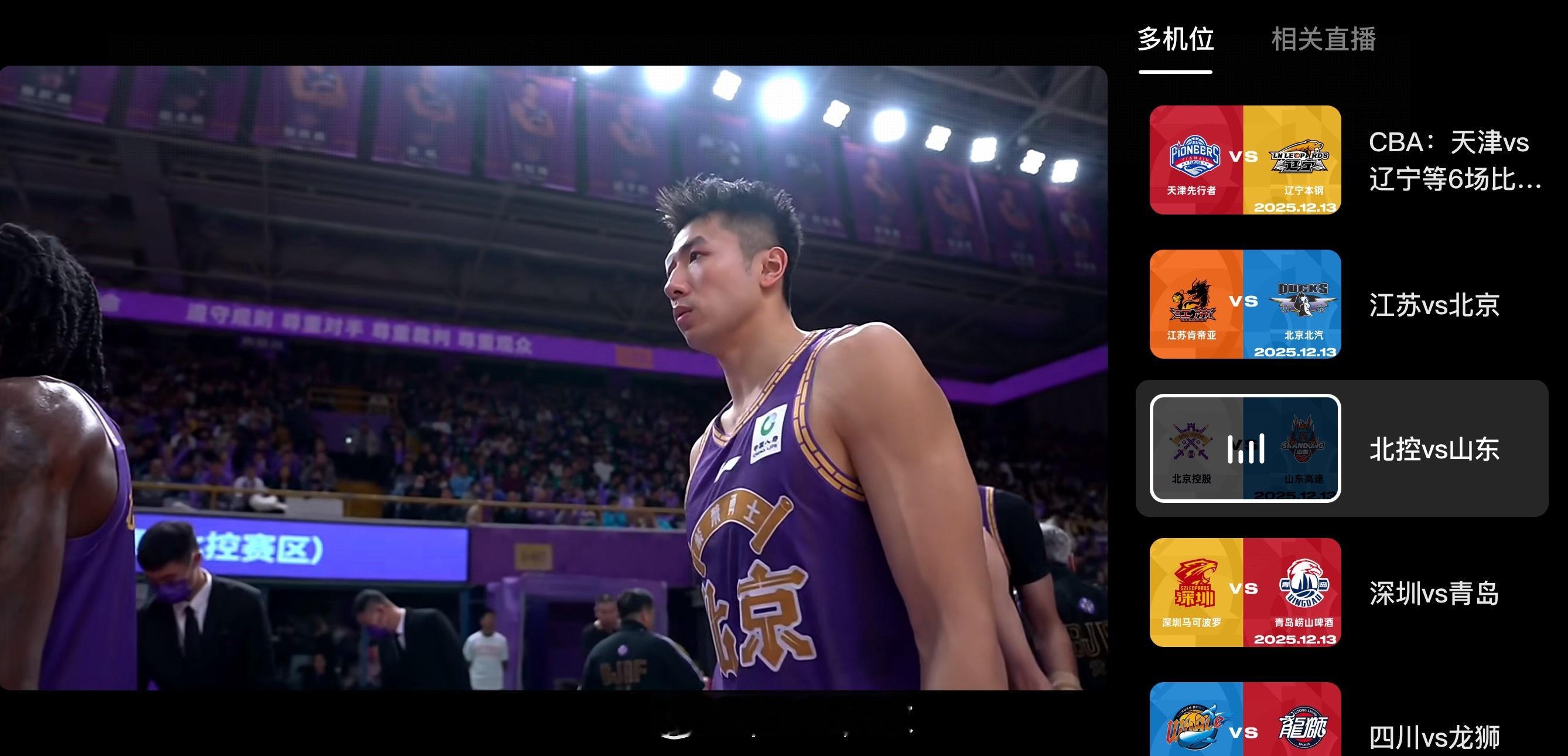Select the 北控vs山东 match title
The height and width of the screenshot is (756, 1568).
pyautogui.click(x=1433, y=449)
